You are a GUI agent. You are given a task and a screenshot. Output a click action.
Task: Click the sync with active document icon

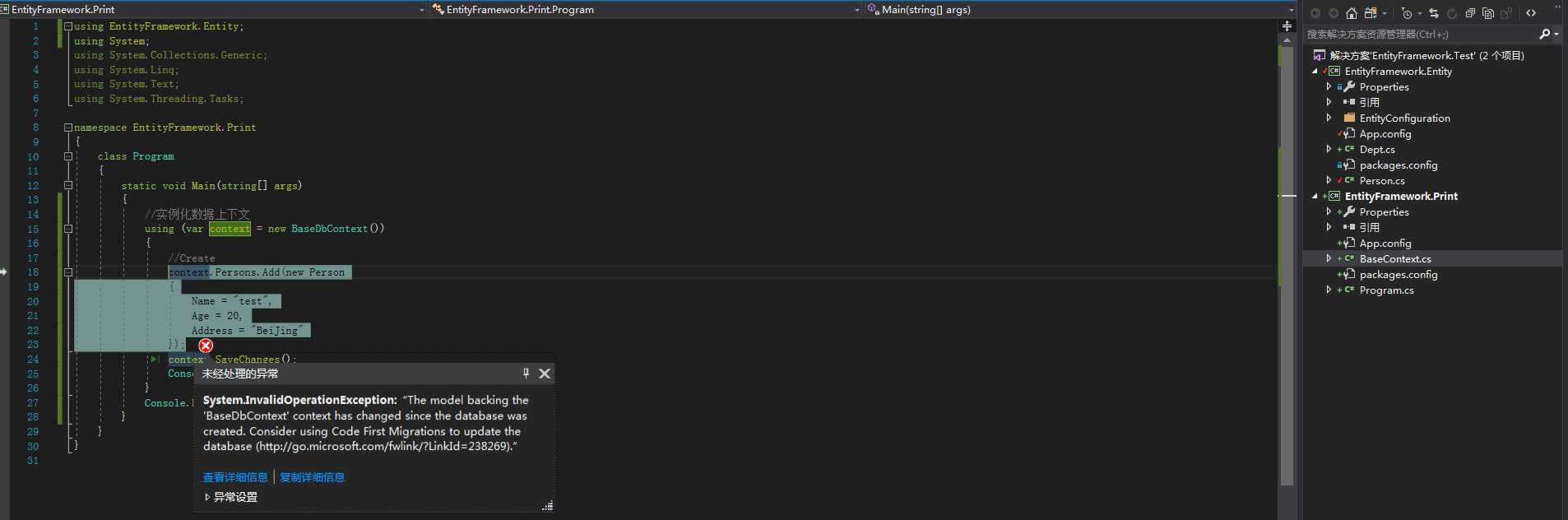[x=1434, y=13]
